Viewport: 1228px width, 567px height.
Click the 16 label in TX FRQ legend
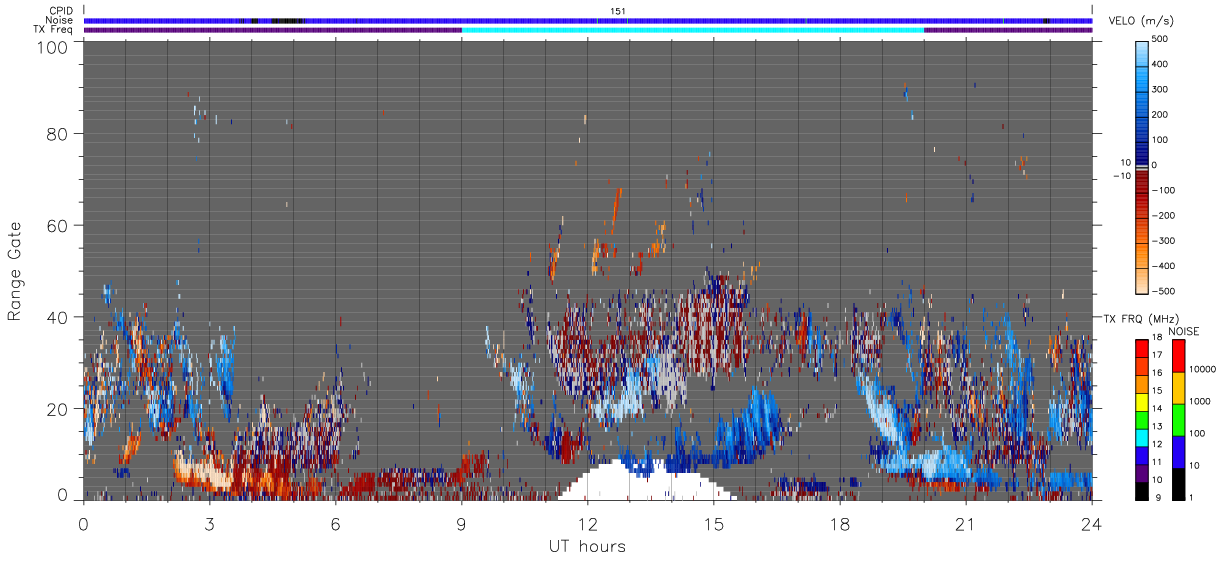[1159, 375]
